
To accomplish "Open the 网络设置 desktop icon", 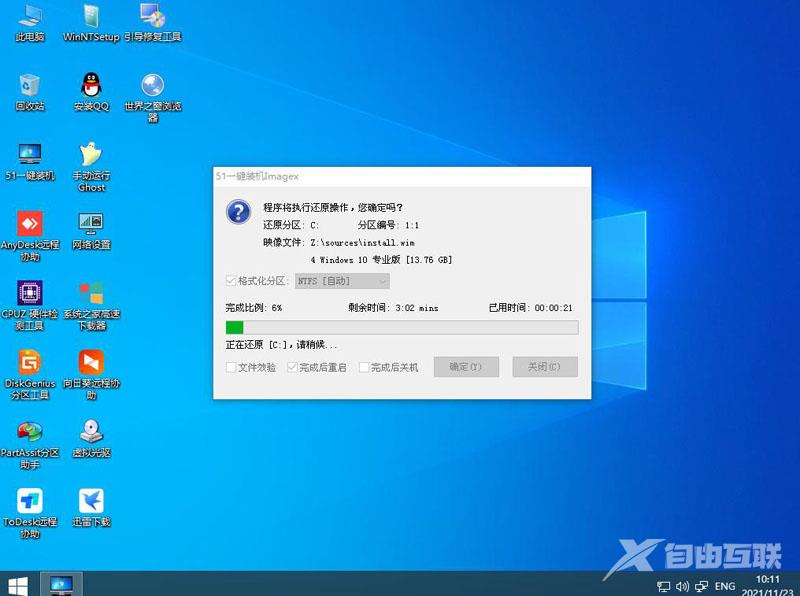I will (x=91, y=231).
